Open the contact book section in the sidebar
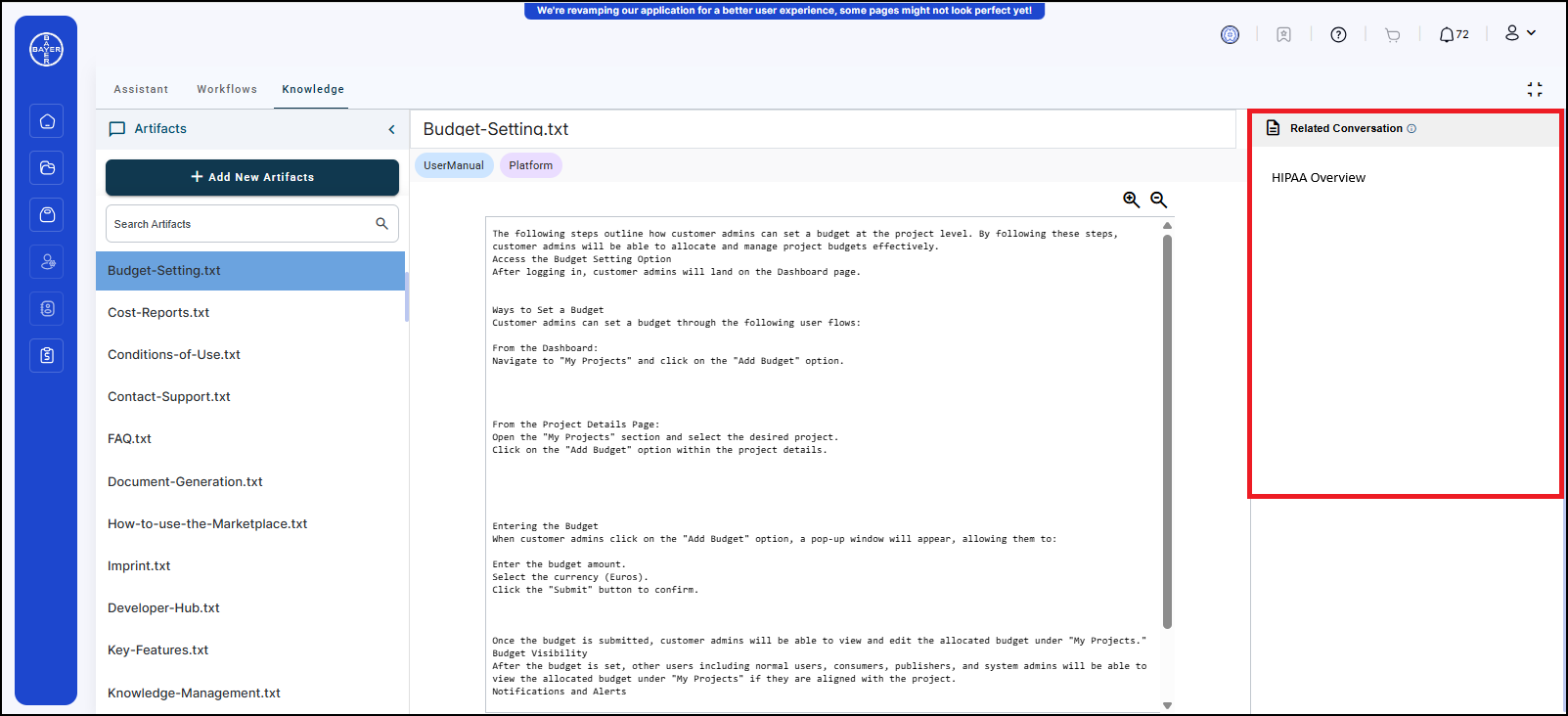This screenshot has height=716, width=1568. point(47,309)
